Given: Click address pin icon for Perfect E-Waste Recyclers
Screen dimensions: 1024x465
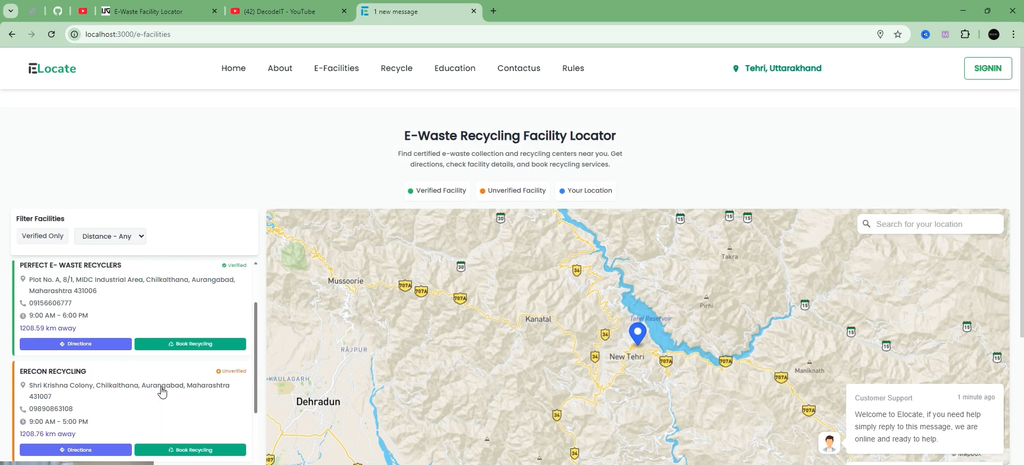Looking at the screenshot, I should (x=23, y=279).
